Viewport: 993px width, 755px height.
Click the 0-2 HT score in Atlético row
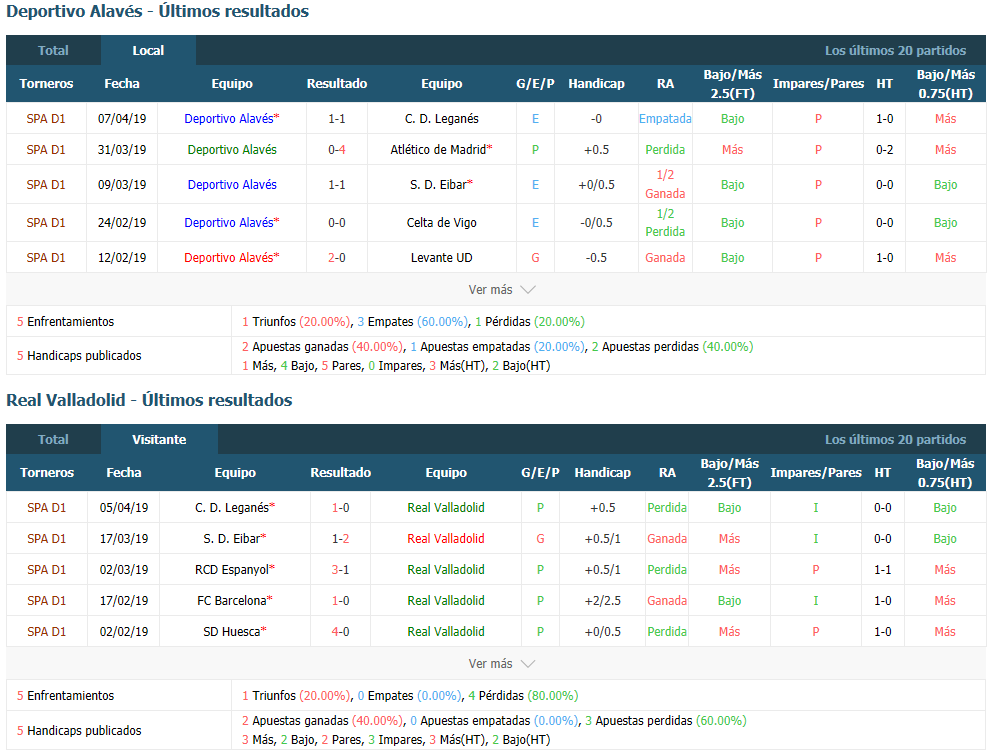884,149
